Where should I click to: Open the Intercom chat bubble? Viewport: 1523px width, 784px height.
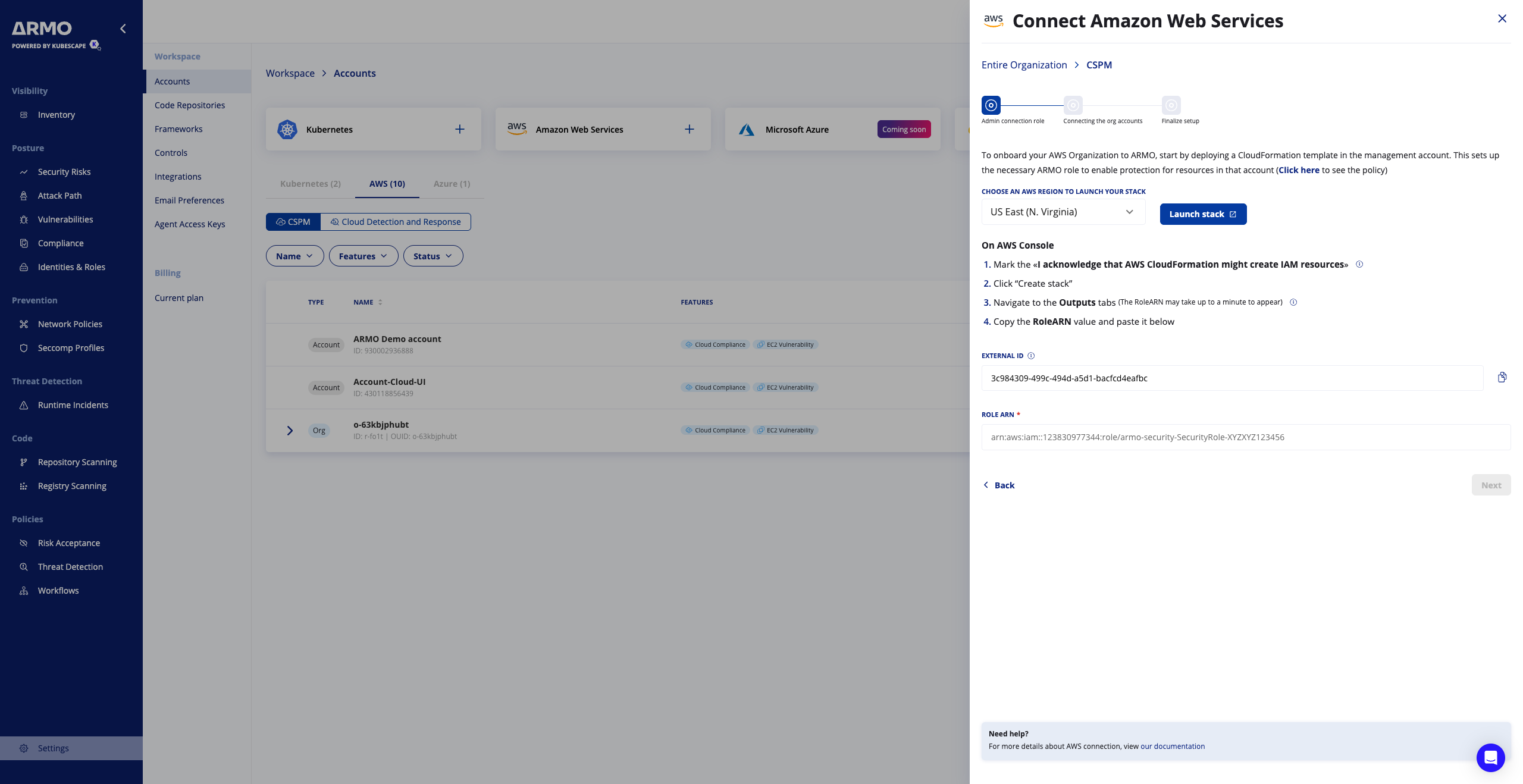(1490, 757)
